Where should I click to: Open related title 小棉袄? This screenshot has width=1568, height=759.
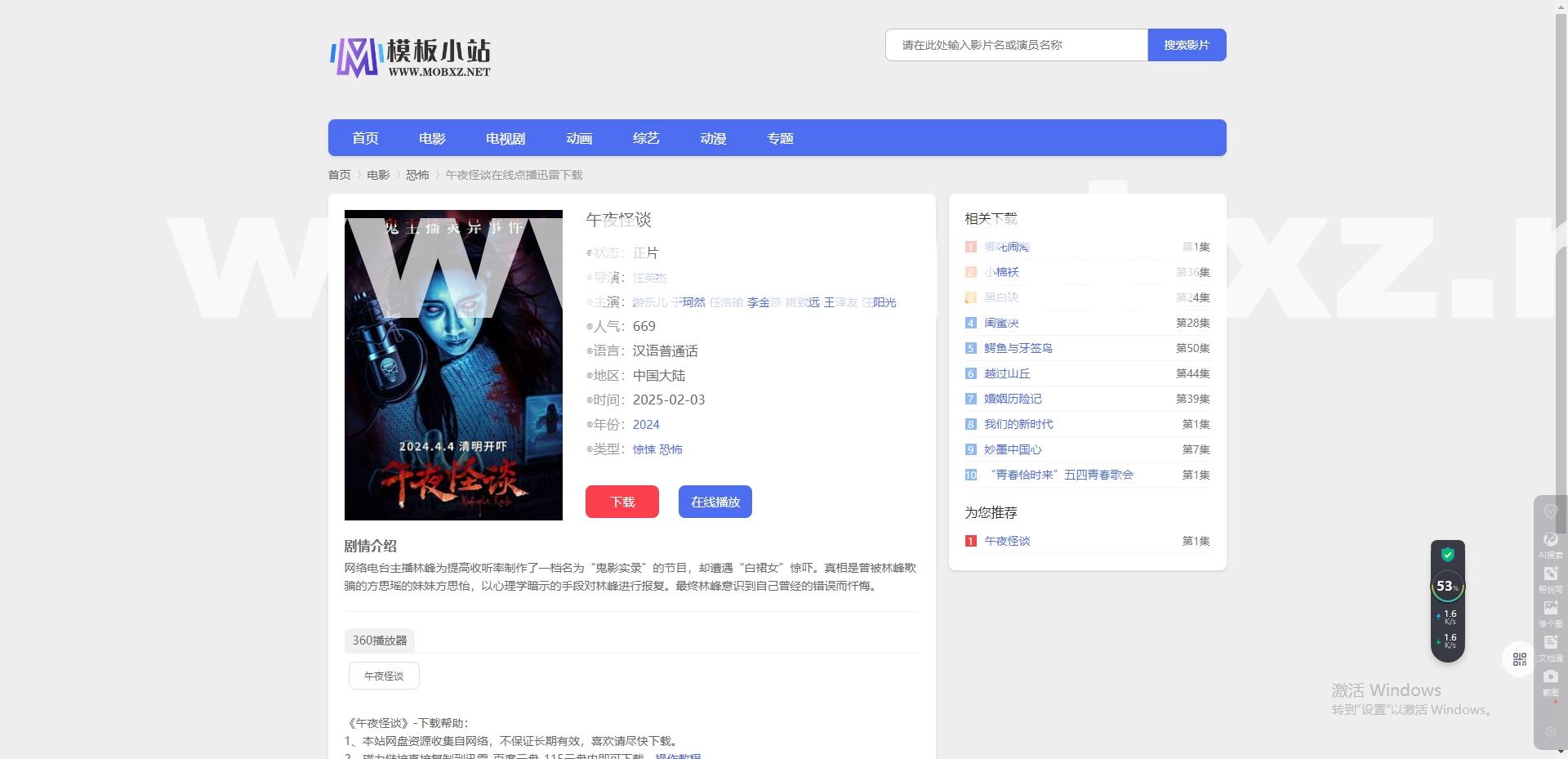(1001, 272)
